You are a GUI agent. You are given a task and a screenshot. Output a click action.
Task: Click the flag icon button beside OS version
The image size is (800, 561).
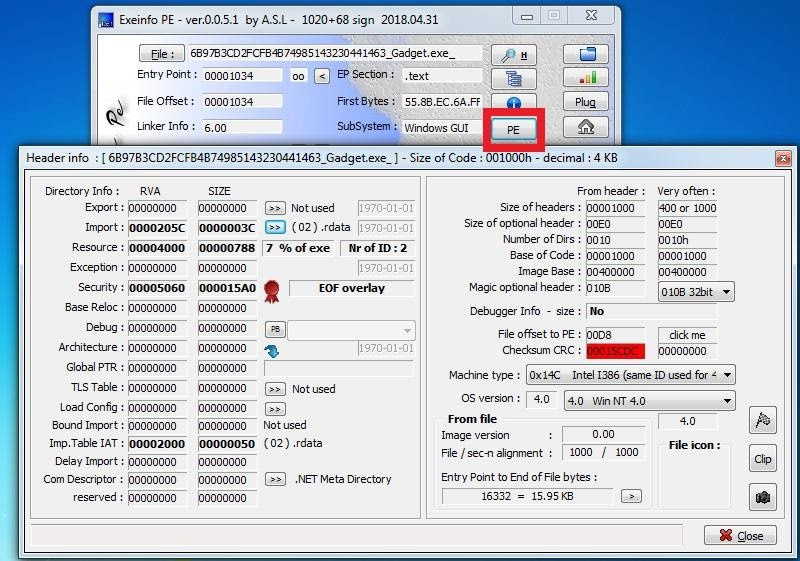point(763,420)
